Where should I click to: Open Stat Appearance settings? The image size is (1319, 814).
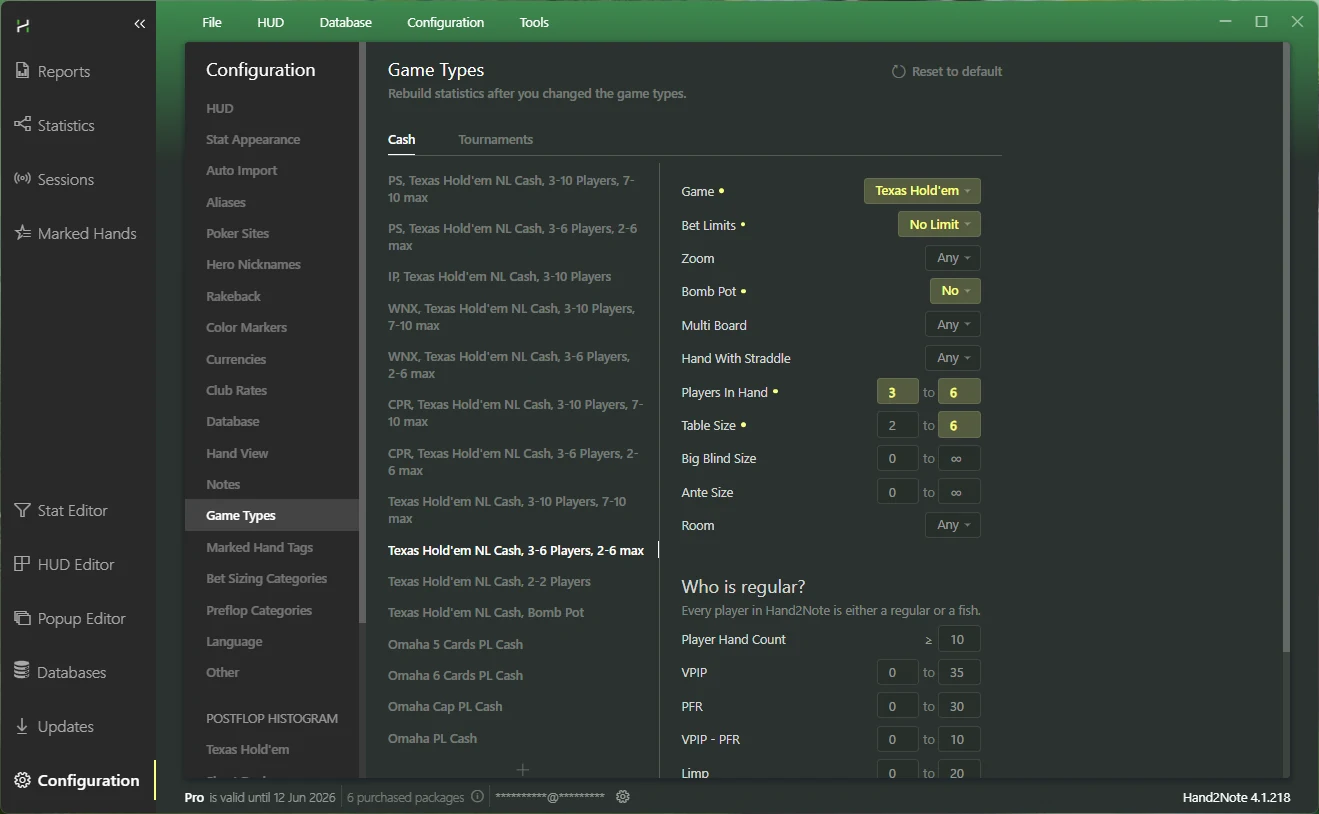pyautogui.click(x=253, y=140)
